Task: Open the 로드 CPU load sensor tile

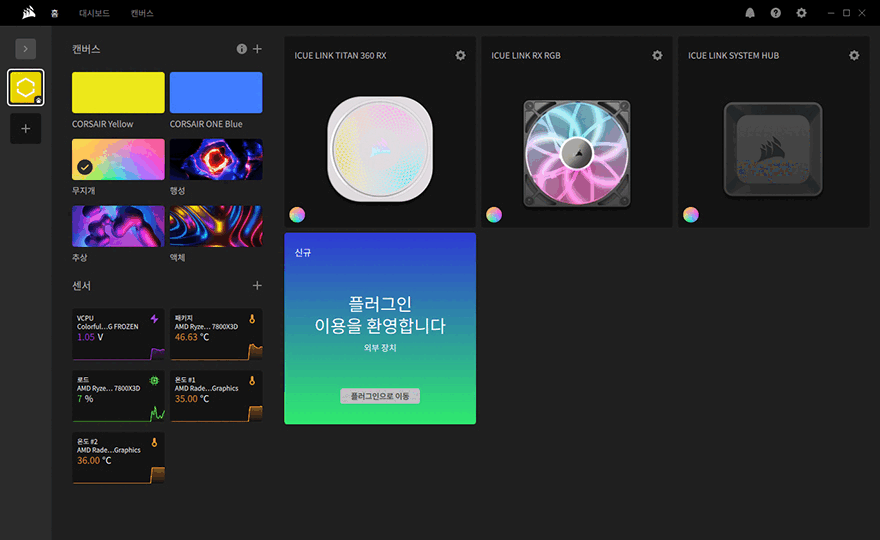Action: pos(118,396)
